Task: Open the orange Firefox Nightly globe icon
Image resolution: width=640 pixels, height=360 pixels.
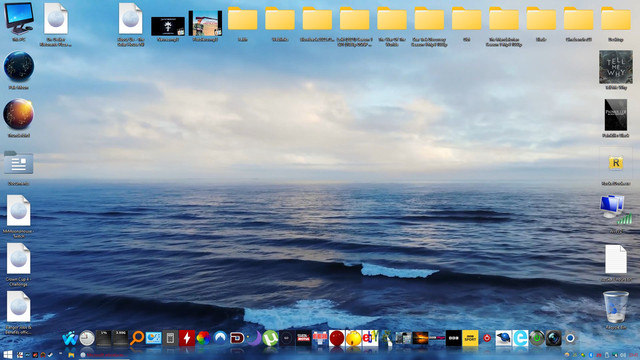Action: tap(19, 114)
